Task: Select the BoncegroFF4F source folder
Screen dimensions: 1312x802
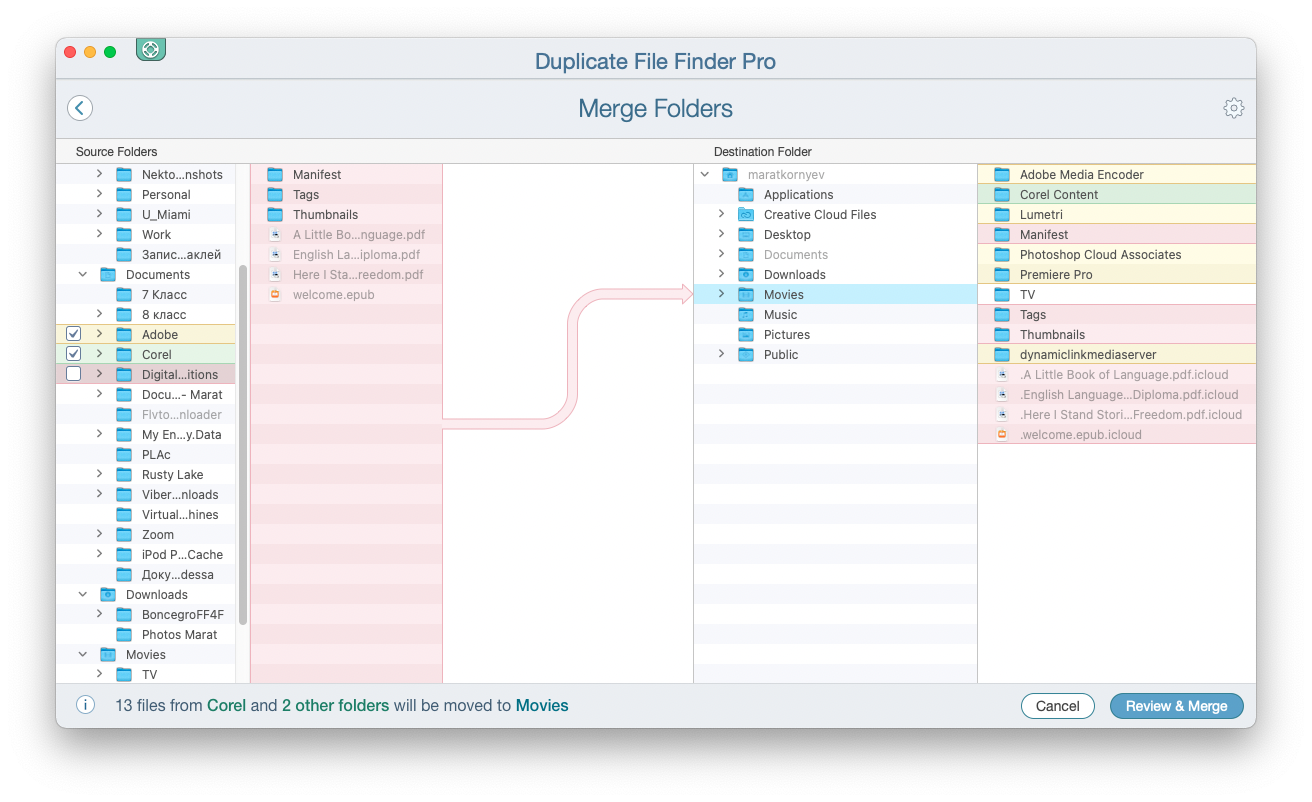Action: coord(146,614)
